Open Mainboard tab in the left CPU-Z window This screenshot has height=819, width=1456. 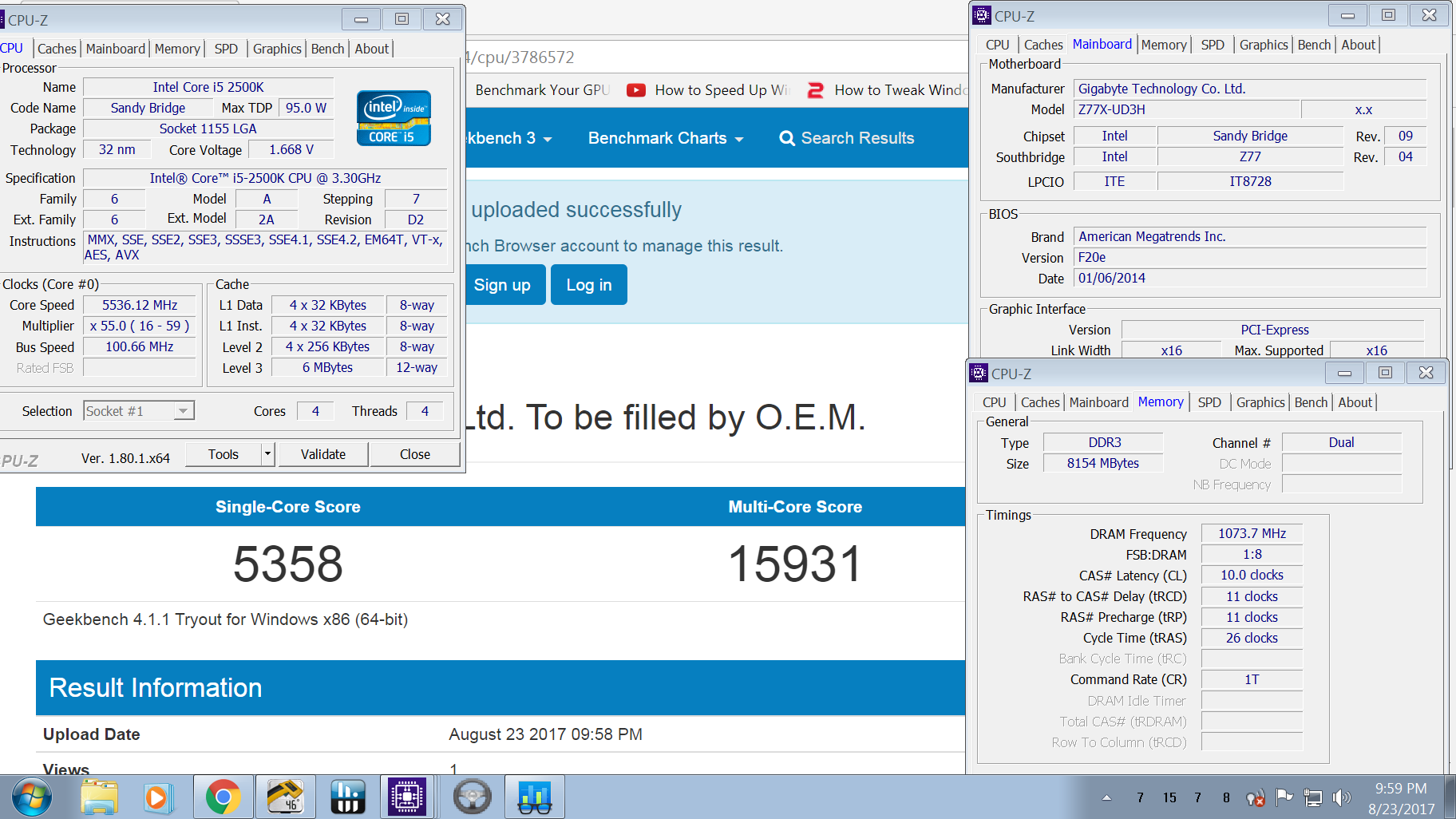pos(116,49)
